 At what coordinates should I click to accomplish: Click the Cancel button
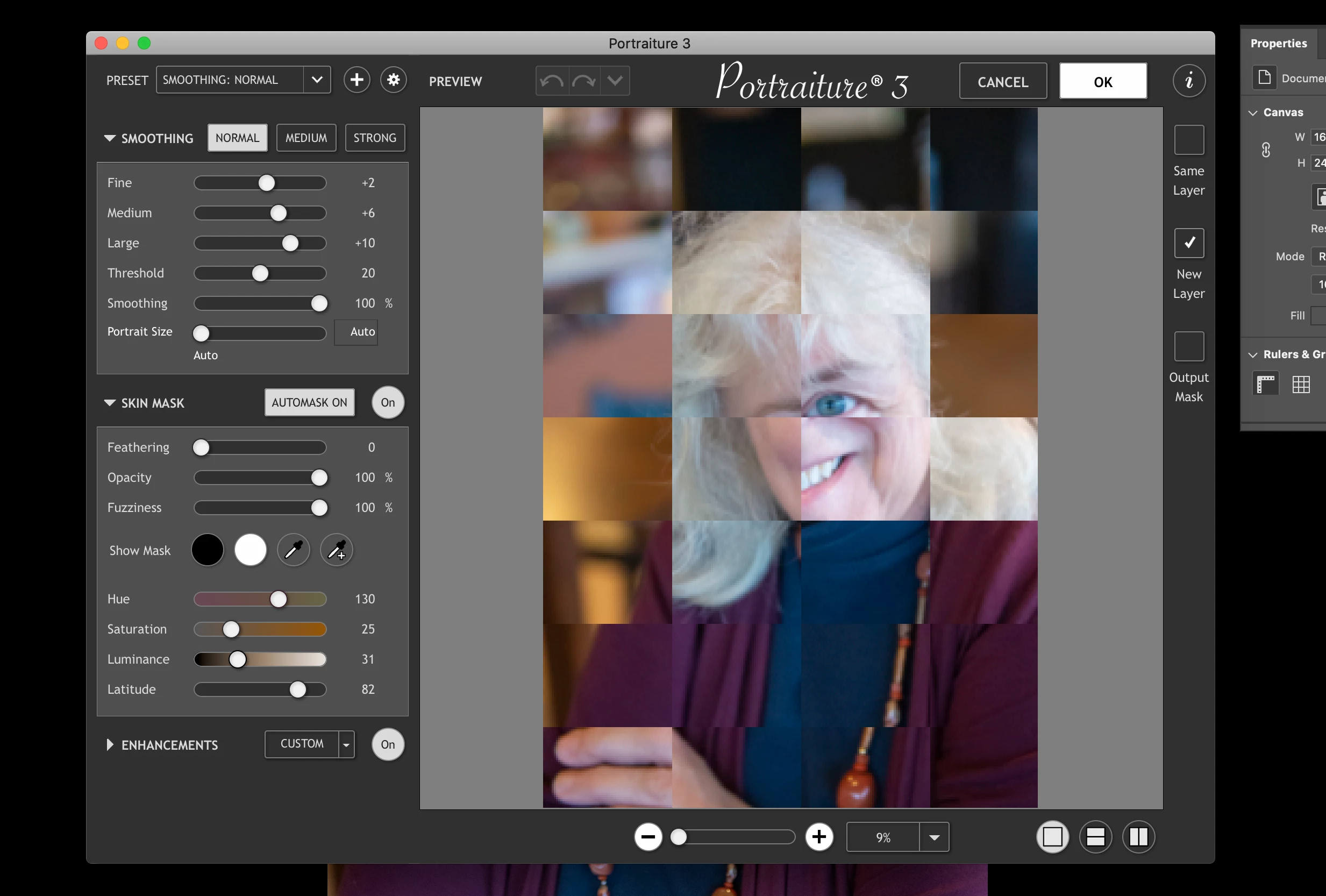point(1002,82)
